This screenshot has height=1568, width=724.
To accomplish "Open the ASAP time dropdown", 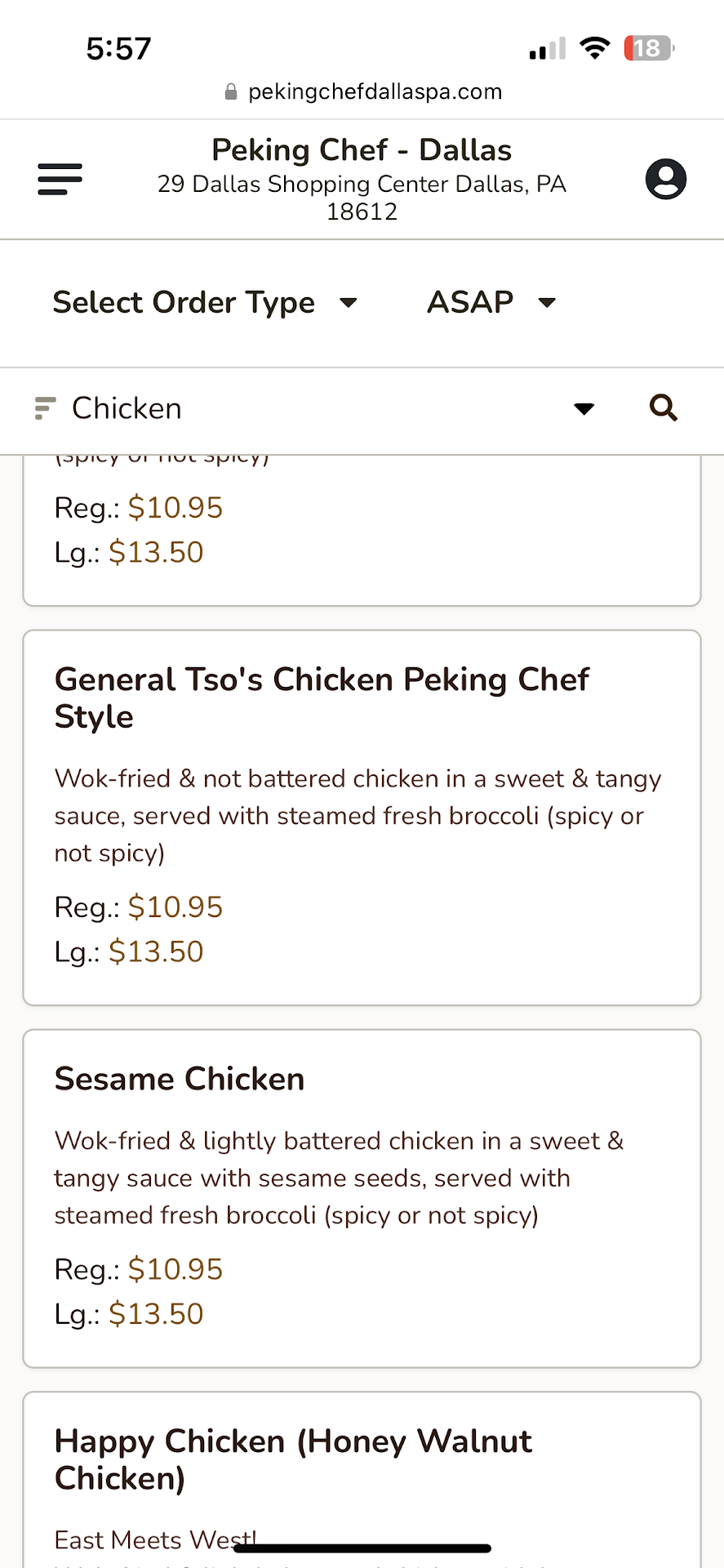I will [491, 303].
